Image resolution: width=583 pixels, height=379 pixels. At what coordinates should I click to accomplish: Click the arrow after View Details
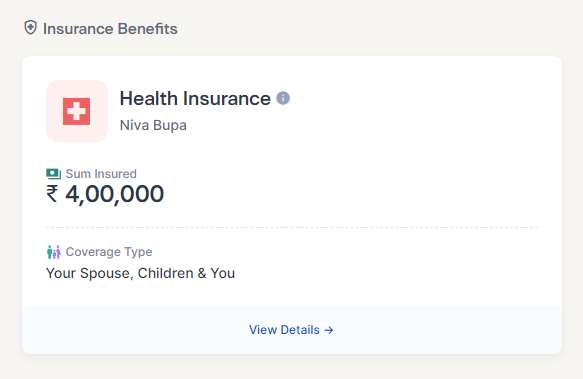coord(329,330)
